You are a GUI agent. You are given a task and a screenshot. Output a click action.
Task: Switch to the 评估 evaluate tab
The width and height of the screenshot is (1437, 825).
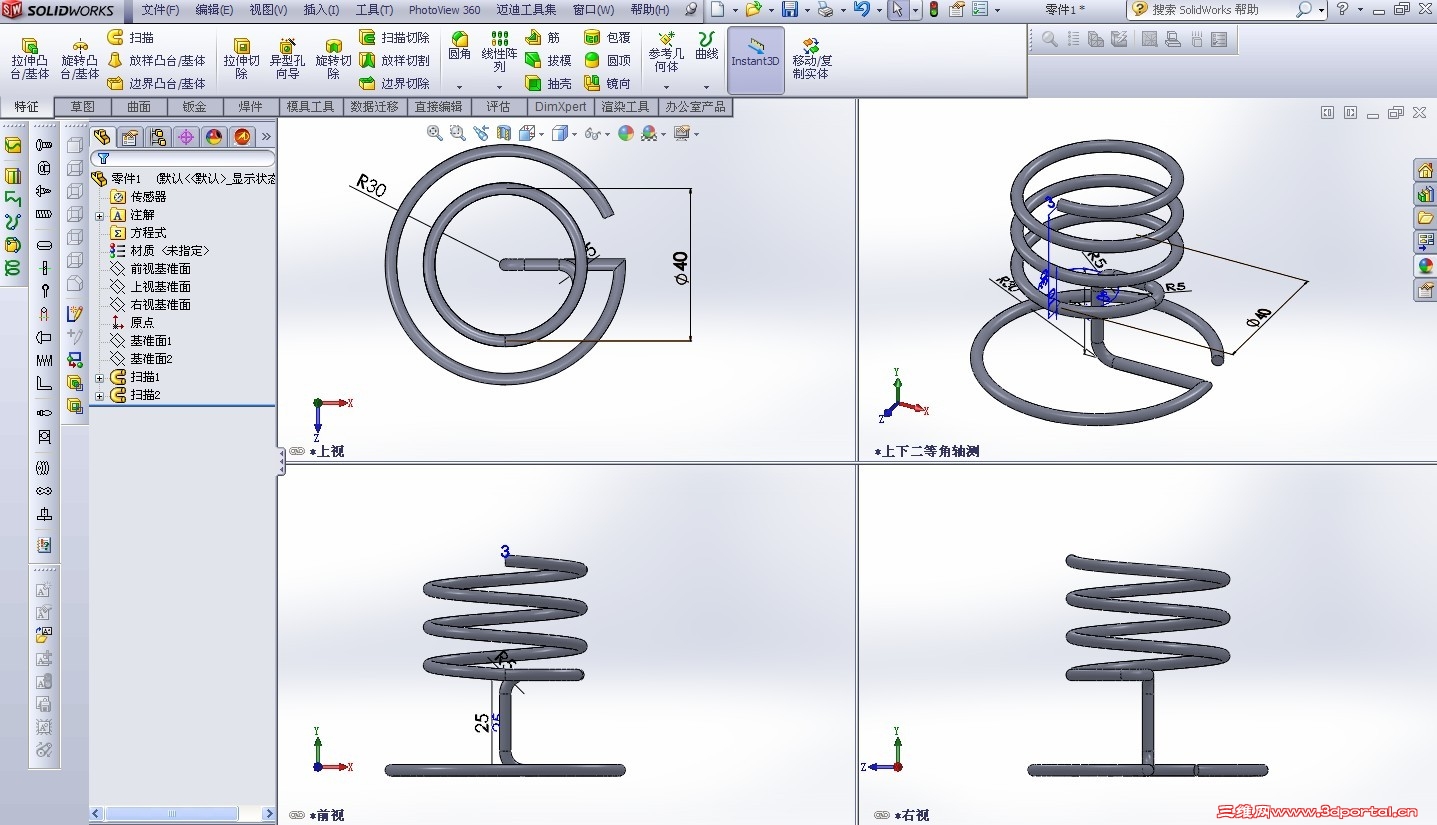point(498,107)
